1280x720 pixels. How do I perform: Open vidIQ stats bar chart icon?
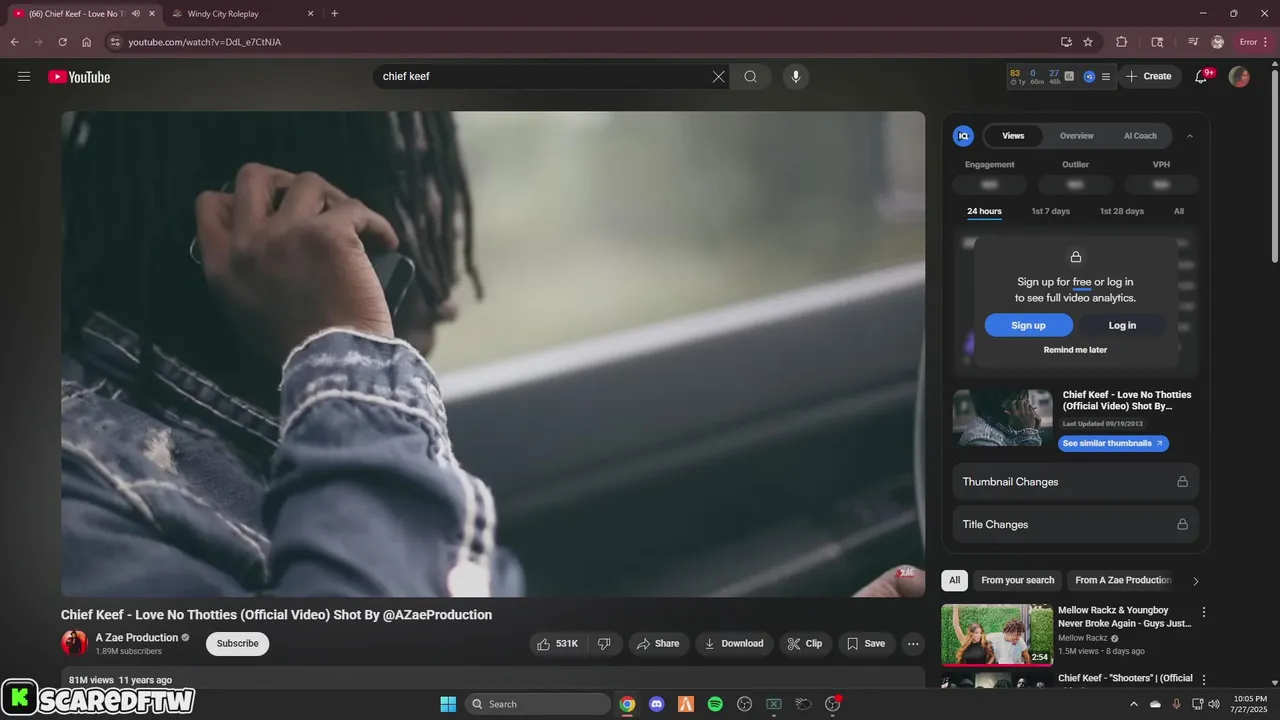pyautogui.click(x=1069, y=76)
